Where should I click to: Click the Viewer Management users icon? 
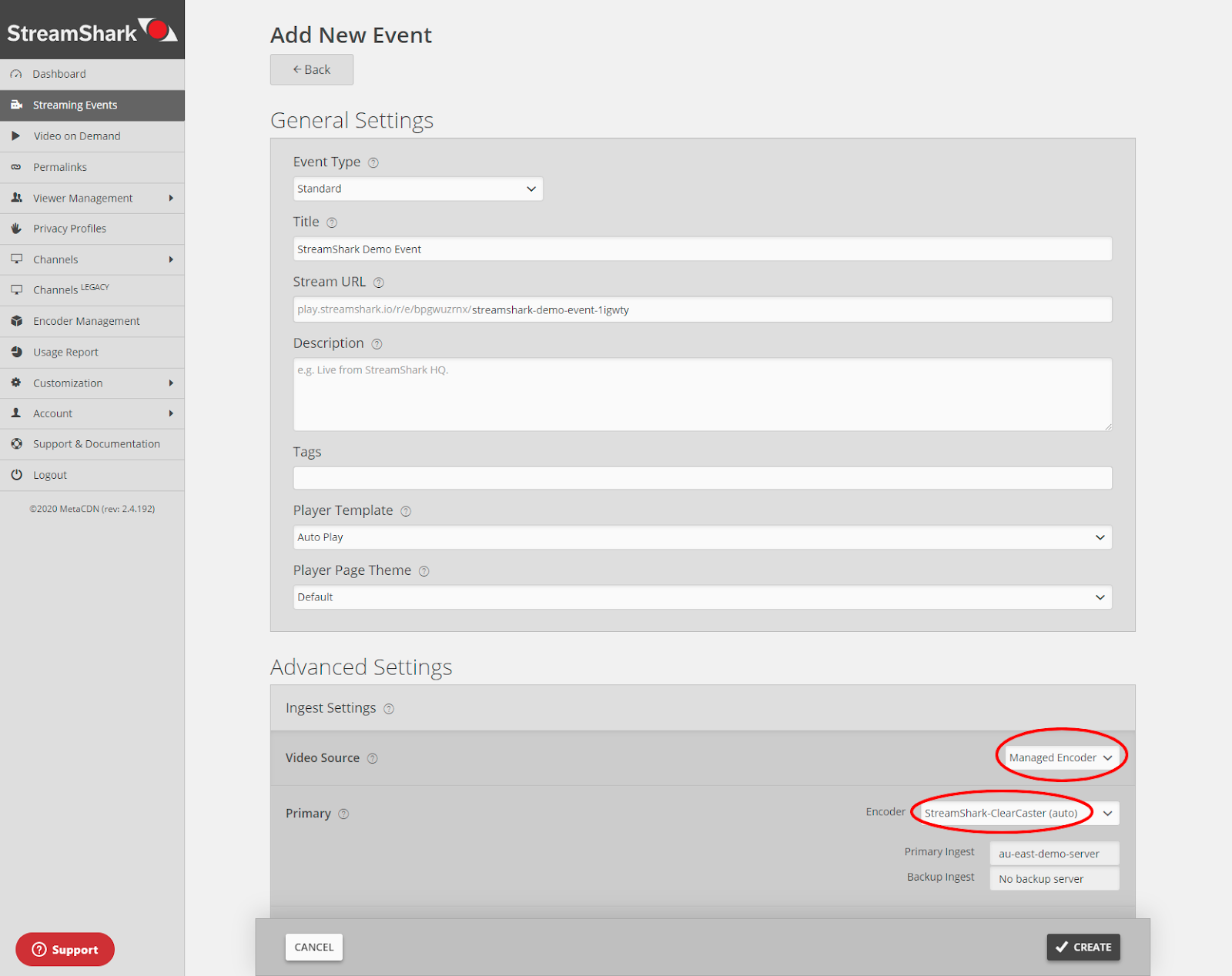(x=16, y=198)
